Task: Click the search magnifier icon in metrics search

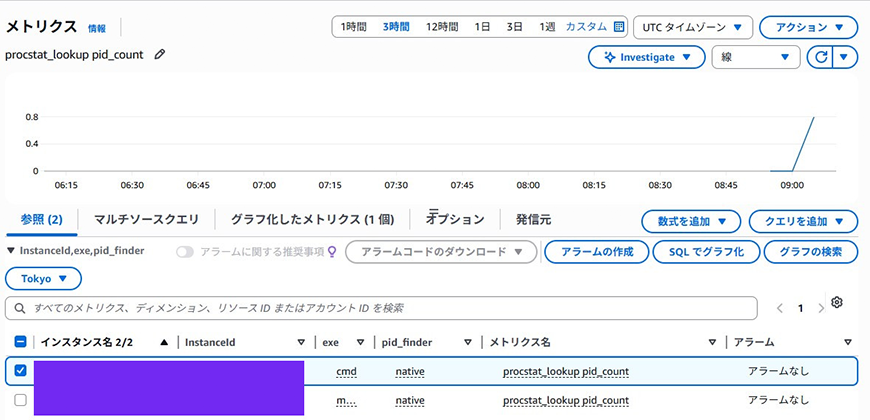Action: [21, 308]
